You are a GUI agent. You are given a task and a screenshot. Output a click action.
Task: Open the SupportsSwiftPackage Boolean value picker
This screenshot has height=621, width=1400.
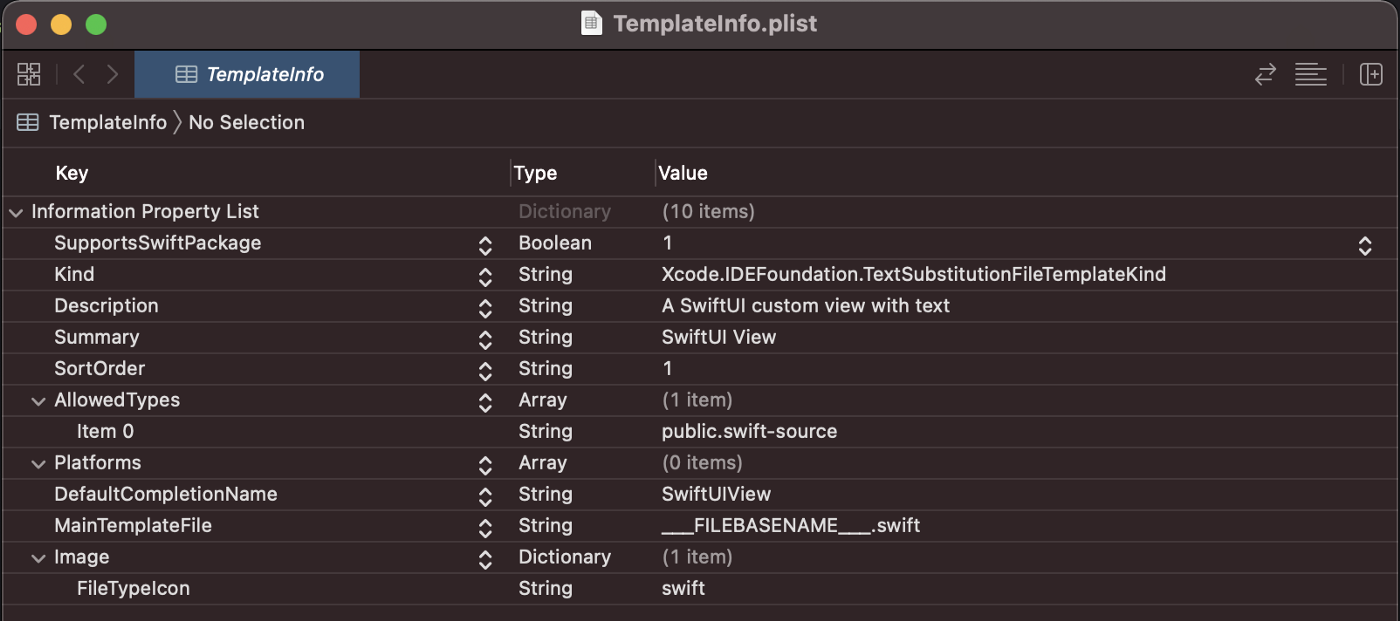tap(1365, 244)
